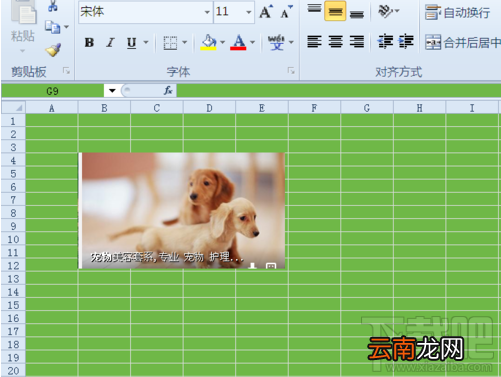This screenshot has height=377, width=501.
Task: Expand border options arrow
Action: tap(184, 42)
